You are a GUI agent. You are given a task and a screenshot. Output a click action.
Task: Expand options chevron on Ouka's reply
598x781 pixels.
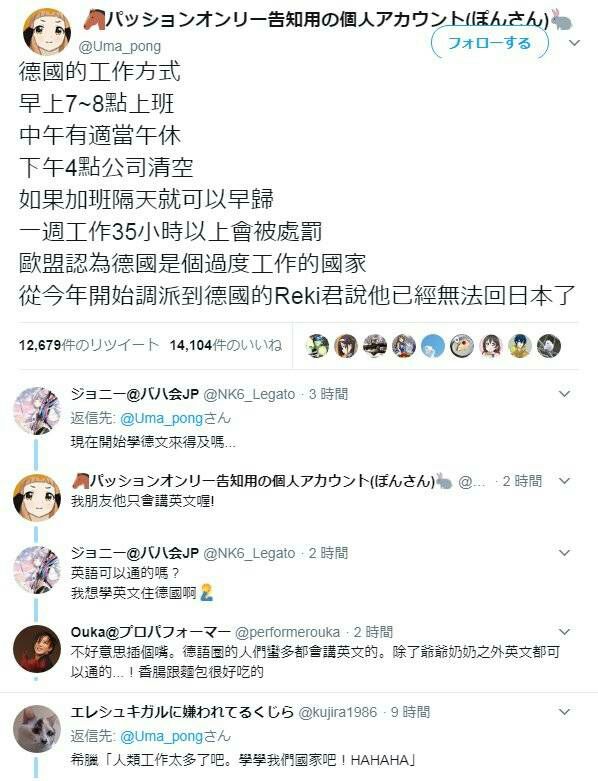point(564,632)
